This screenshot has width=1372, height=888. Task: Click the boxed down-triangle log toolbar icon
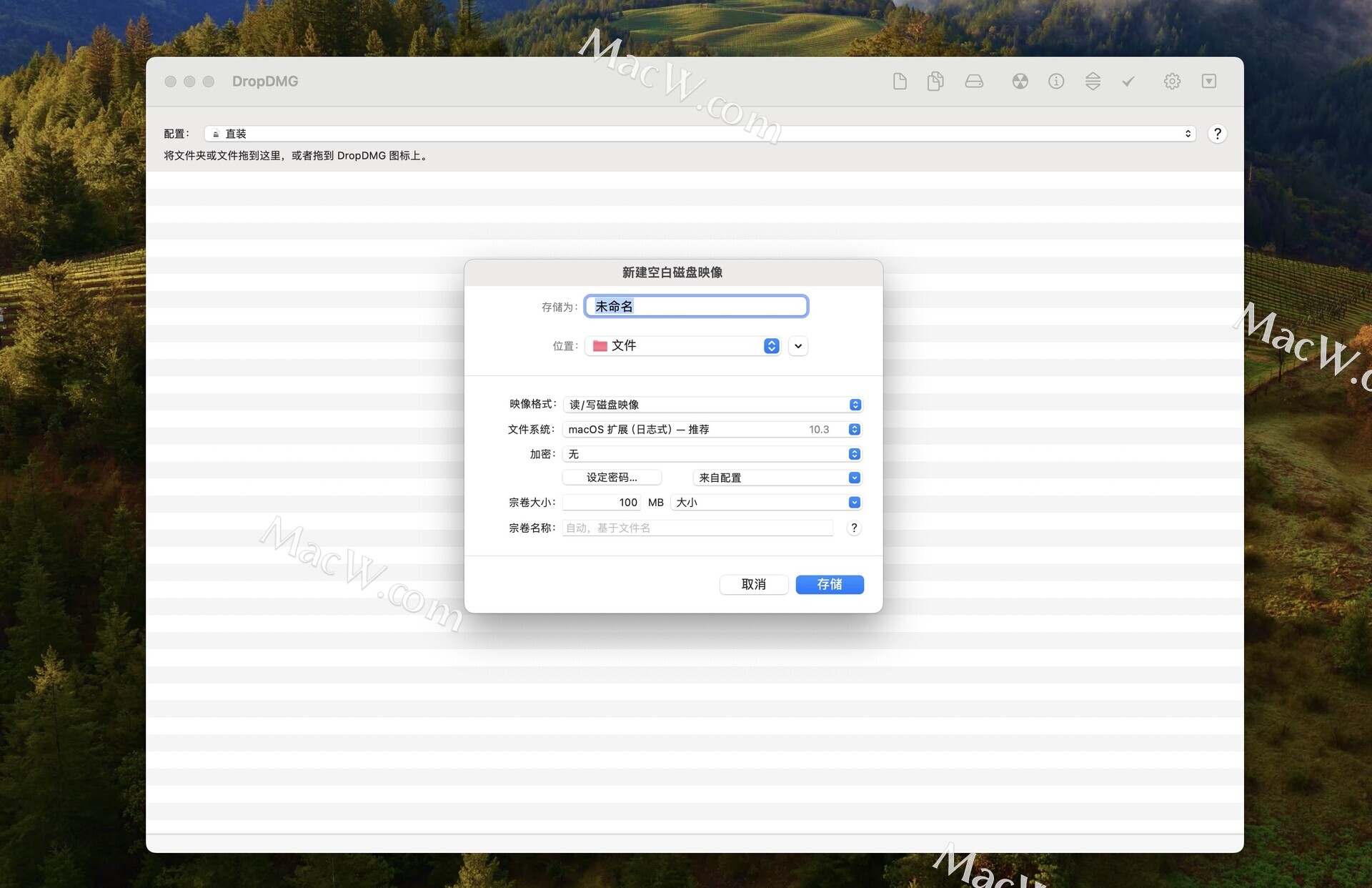(x=1209, y=82)
